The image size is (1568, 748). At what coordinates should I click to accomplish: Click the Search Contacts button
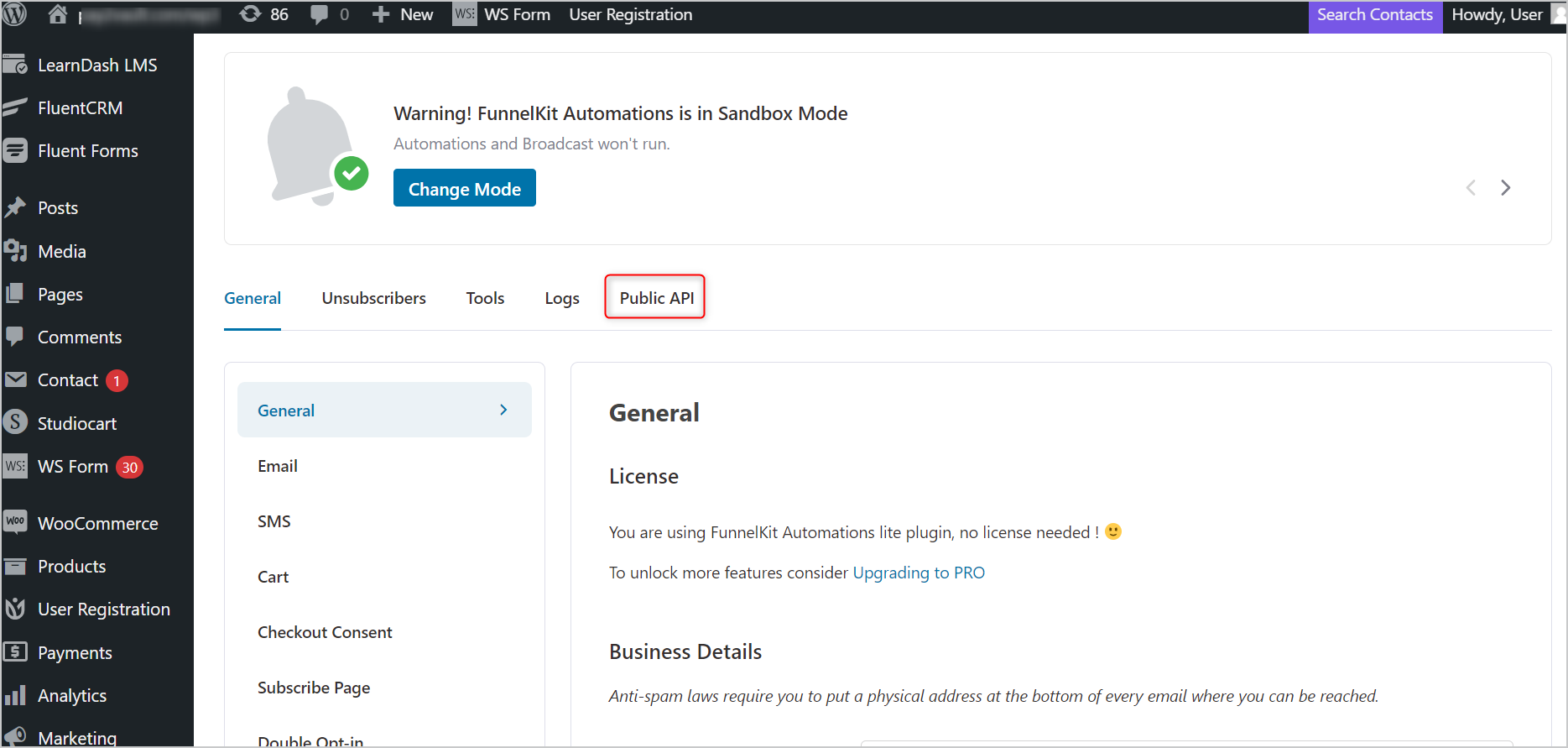[1375, 15]
